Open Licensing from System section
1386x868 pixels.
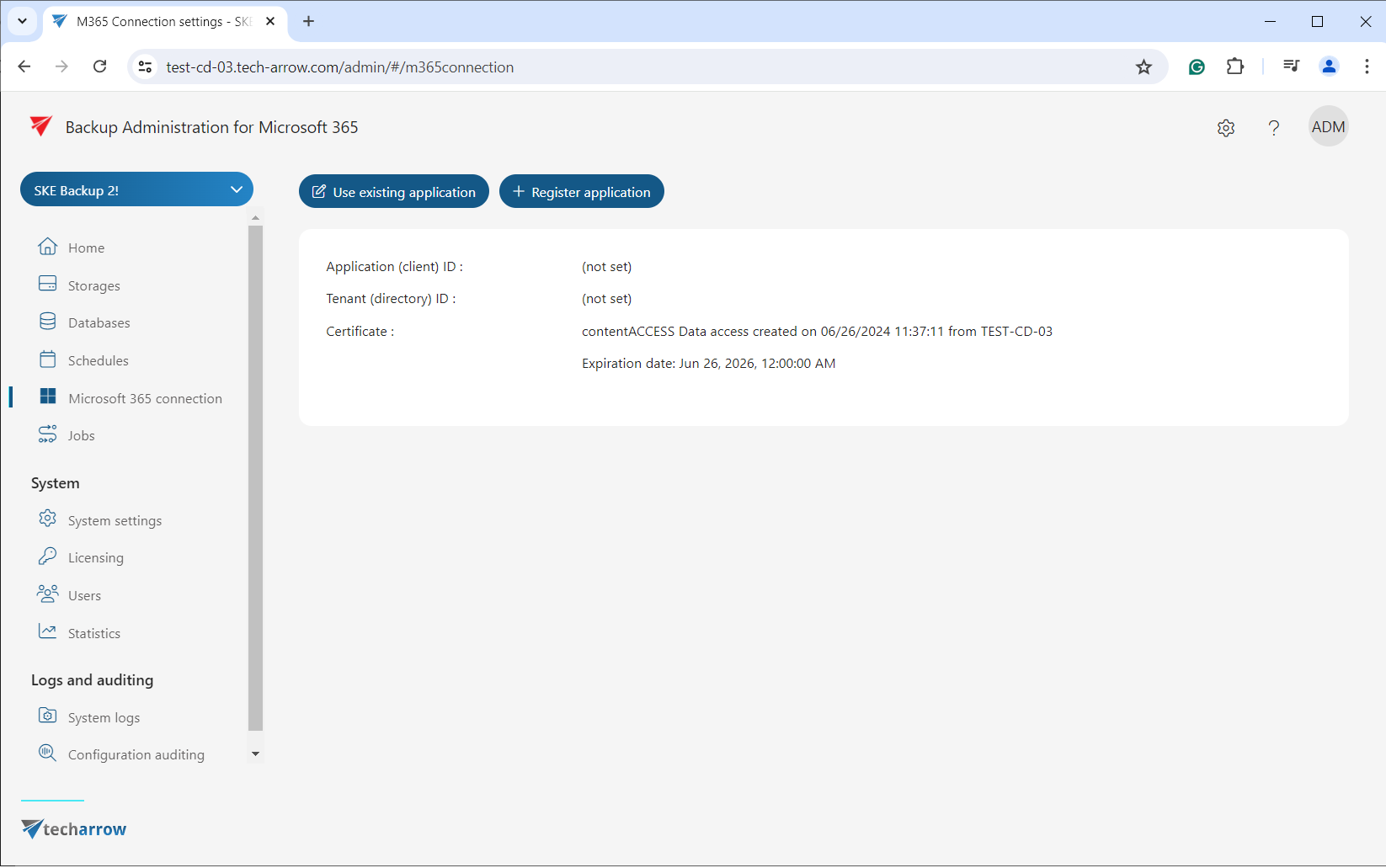(x=95, y=558)
